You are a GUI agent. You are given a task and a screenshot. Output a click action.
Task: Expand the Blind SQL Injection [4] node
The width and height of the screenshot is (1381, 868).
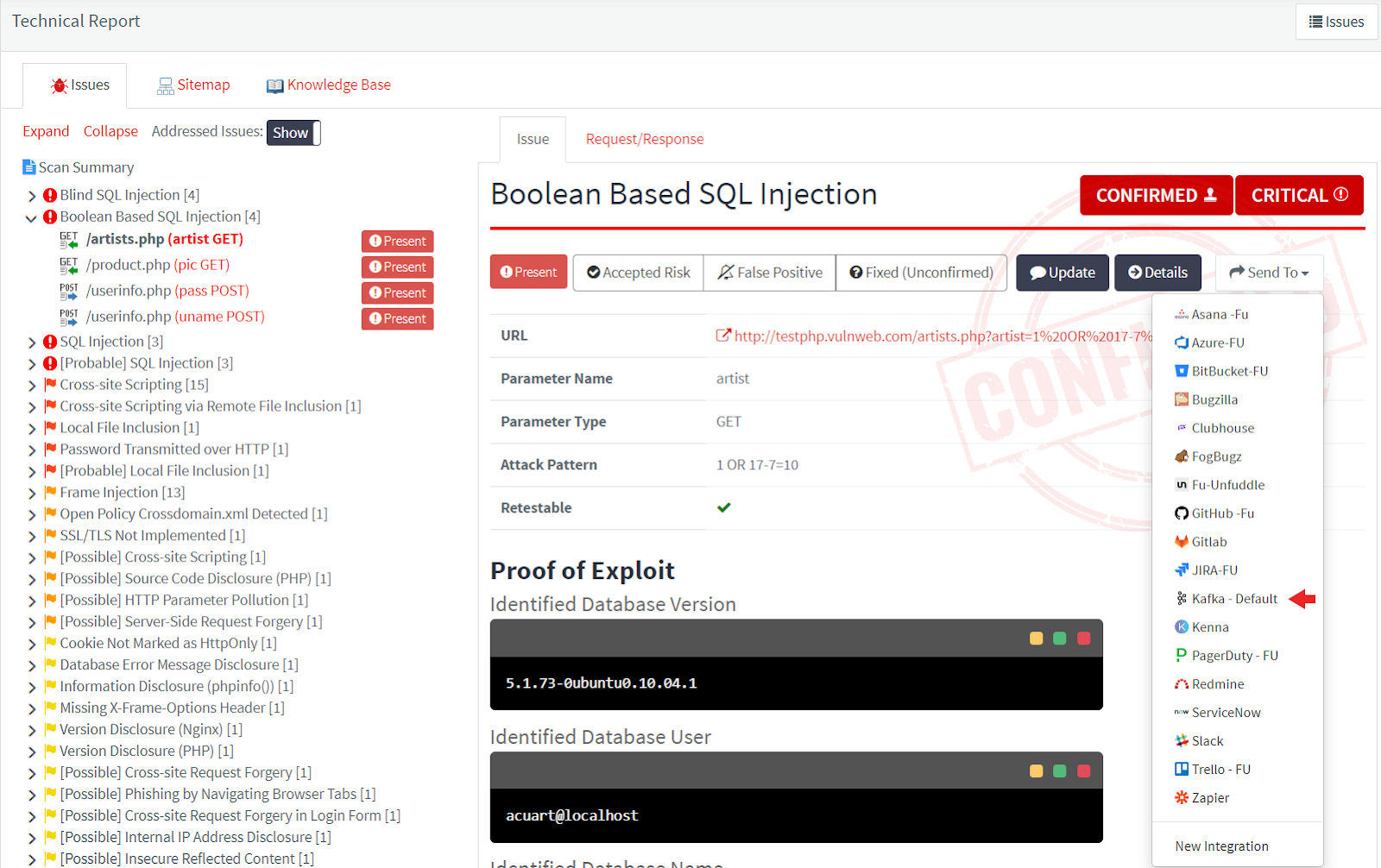coord(32,196)
